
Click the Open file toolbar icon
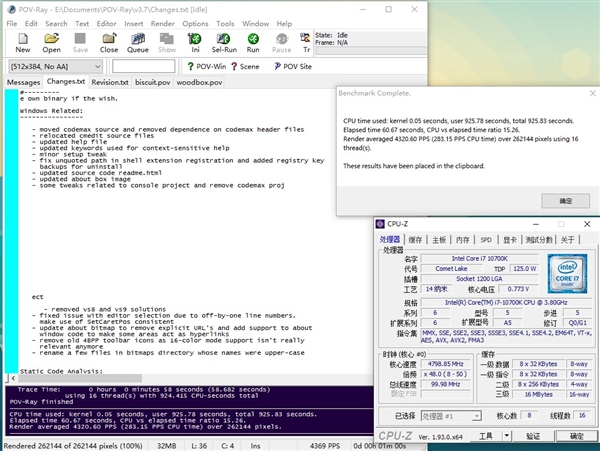51,43
